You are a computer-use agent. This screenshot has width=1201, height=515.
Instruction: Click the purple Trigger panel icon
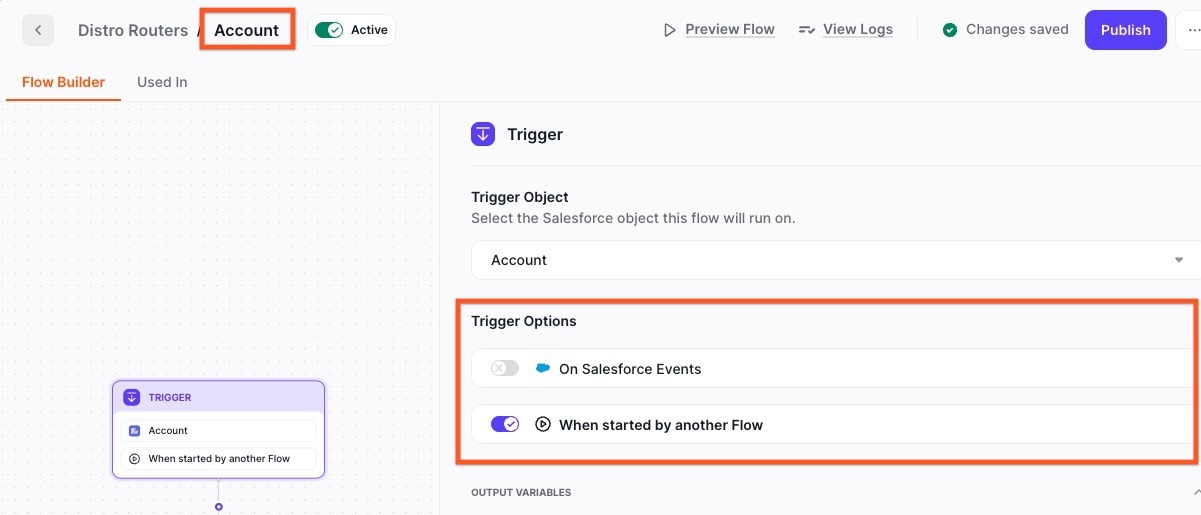pos(483,134)
